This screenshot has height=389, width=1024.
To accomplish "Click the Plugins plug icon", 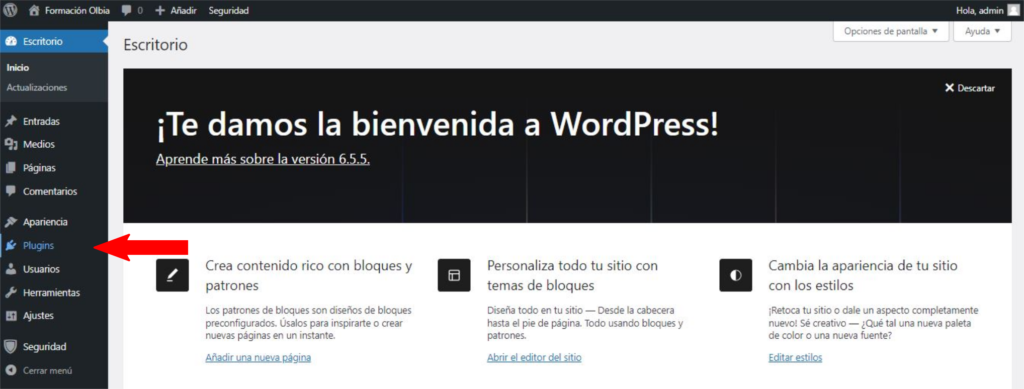I will [10, 246].
